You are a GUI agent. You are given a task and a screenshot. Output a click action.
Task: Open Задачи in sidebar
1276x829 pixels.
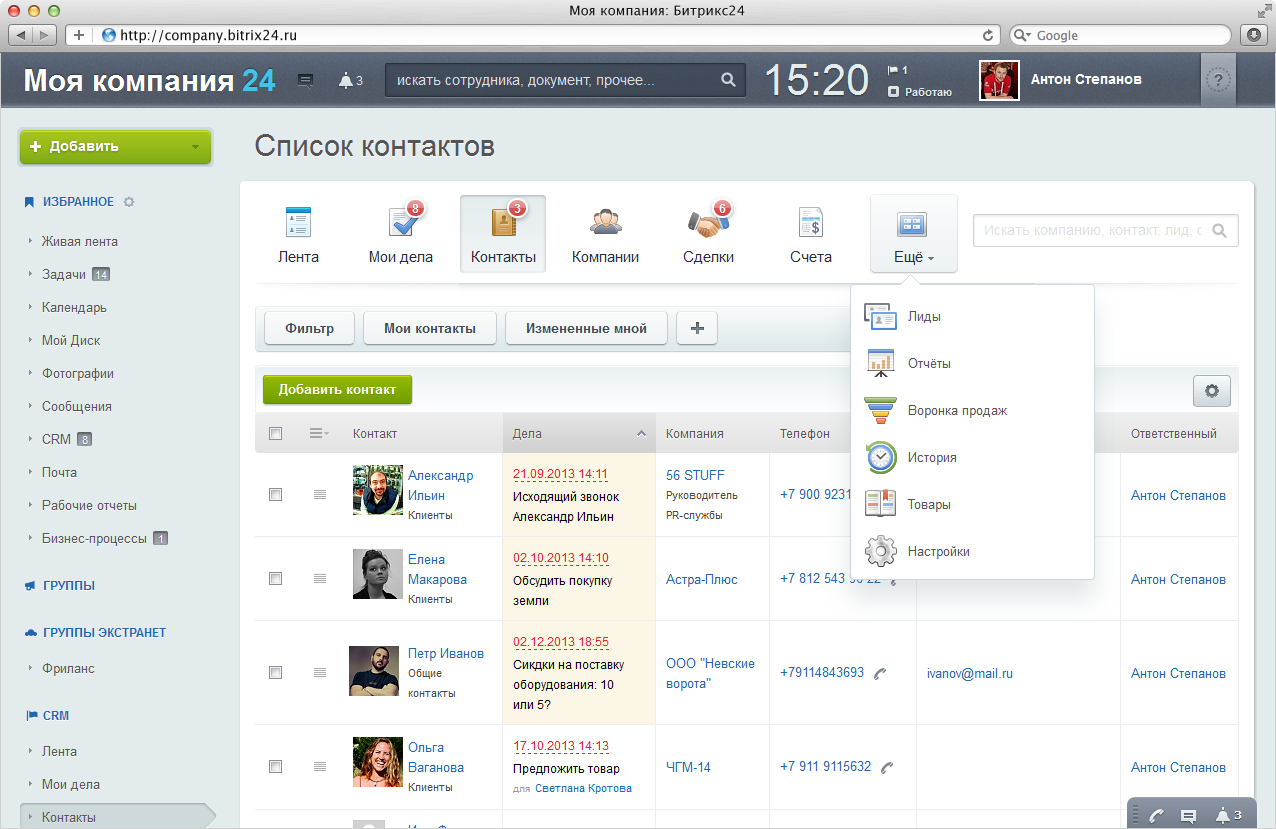click(64, 274)
